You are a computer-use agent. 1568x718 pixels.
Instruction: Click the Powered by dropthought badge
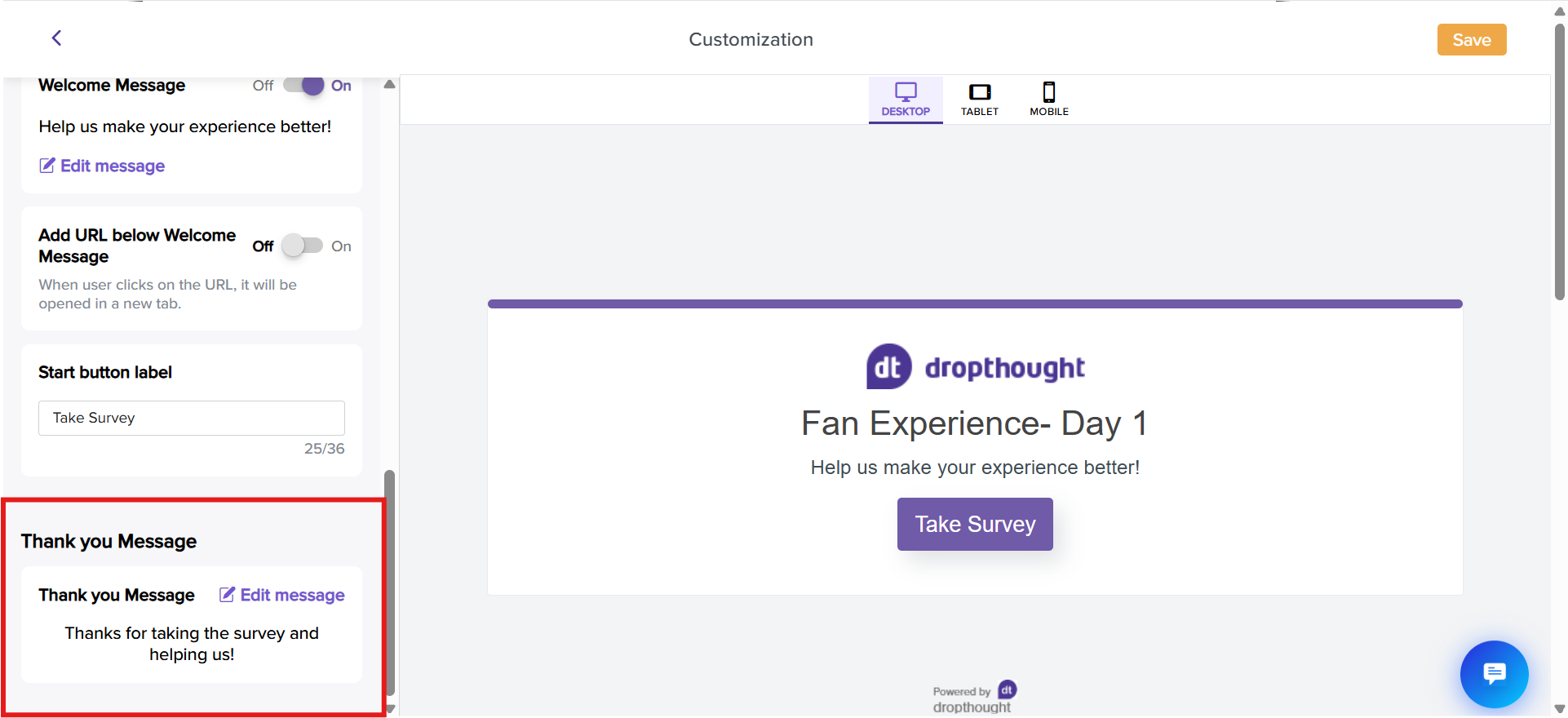[974, 698]
